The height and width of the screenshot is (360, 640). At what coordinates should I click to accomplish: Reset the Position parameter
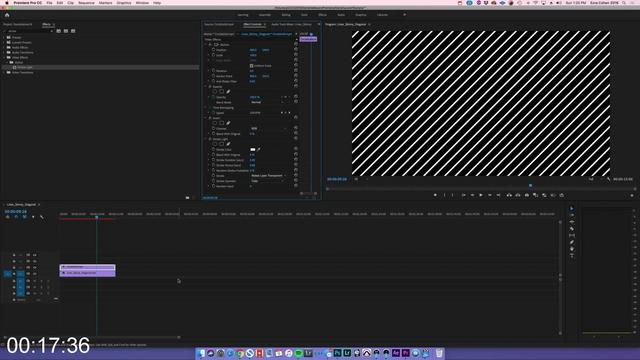pyautogui.click(x=296, y=49)
